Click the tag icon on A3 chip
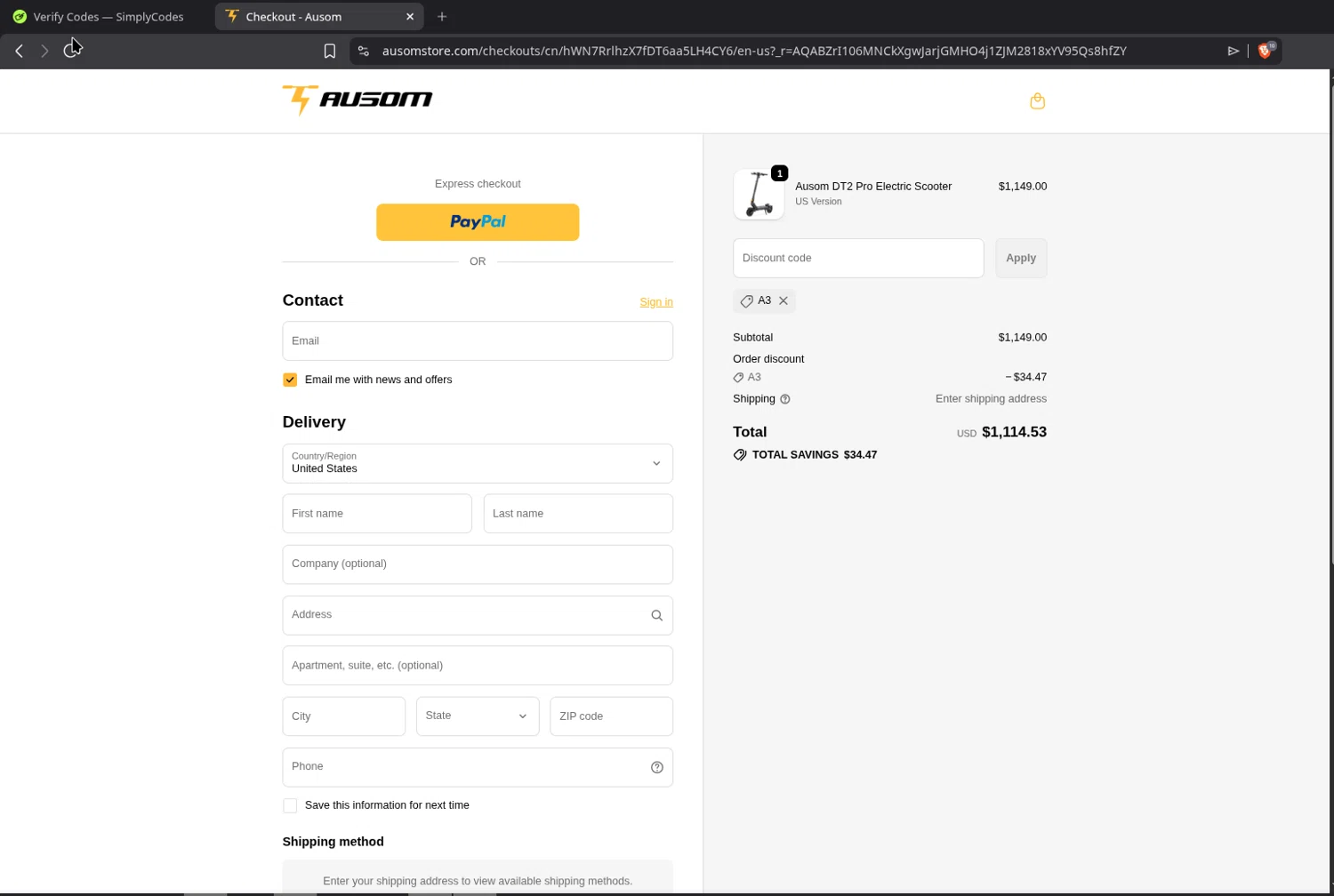This screenshot has height=896, width=1334. coord(747,301)
